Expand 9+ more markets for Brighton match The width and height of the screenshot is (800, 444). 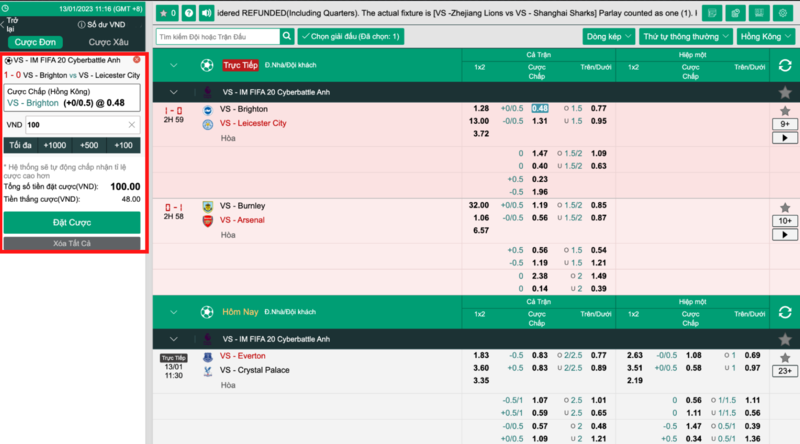pyautogui.click(x=785, y=124)
